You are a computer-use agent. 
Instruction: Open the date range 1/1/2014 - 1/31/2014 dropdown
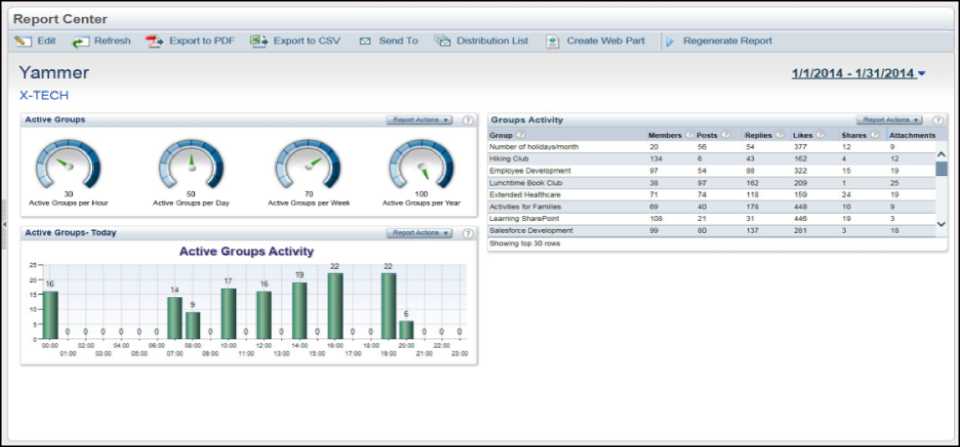(x=858, y=73)
